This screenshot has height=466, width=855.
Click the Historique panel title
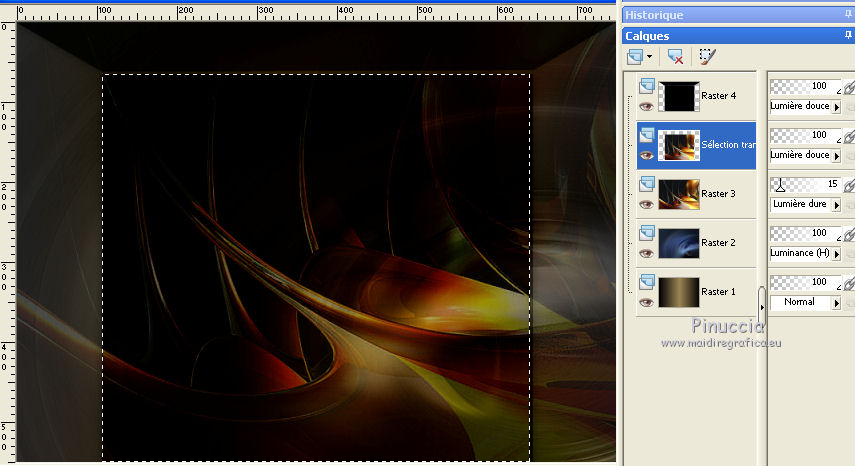point(655,15)
